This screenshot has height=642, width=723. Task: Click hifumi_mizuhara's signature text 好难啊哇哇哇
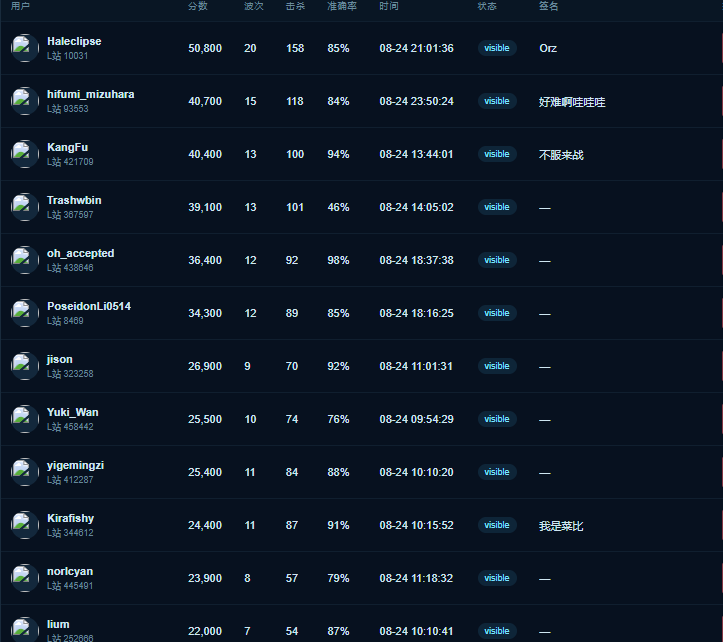click(572, 102)
